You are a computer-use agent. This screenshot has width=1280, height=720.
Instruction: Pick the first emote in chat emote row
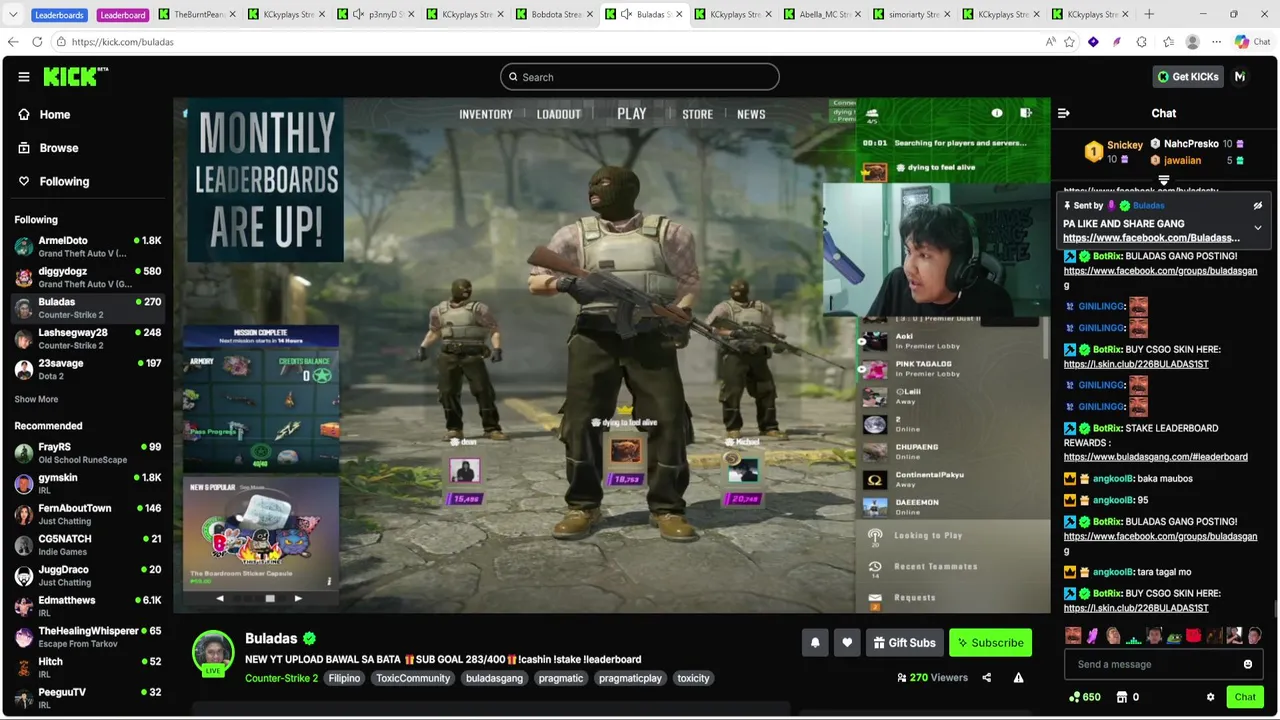coord(1073,636)
